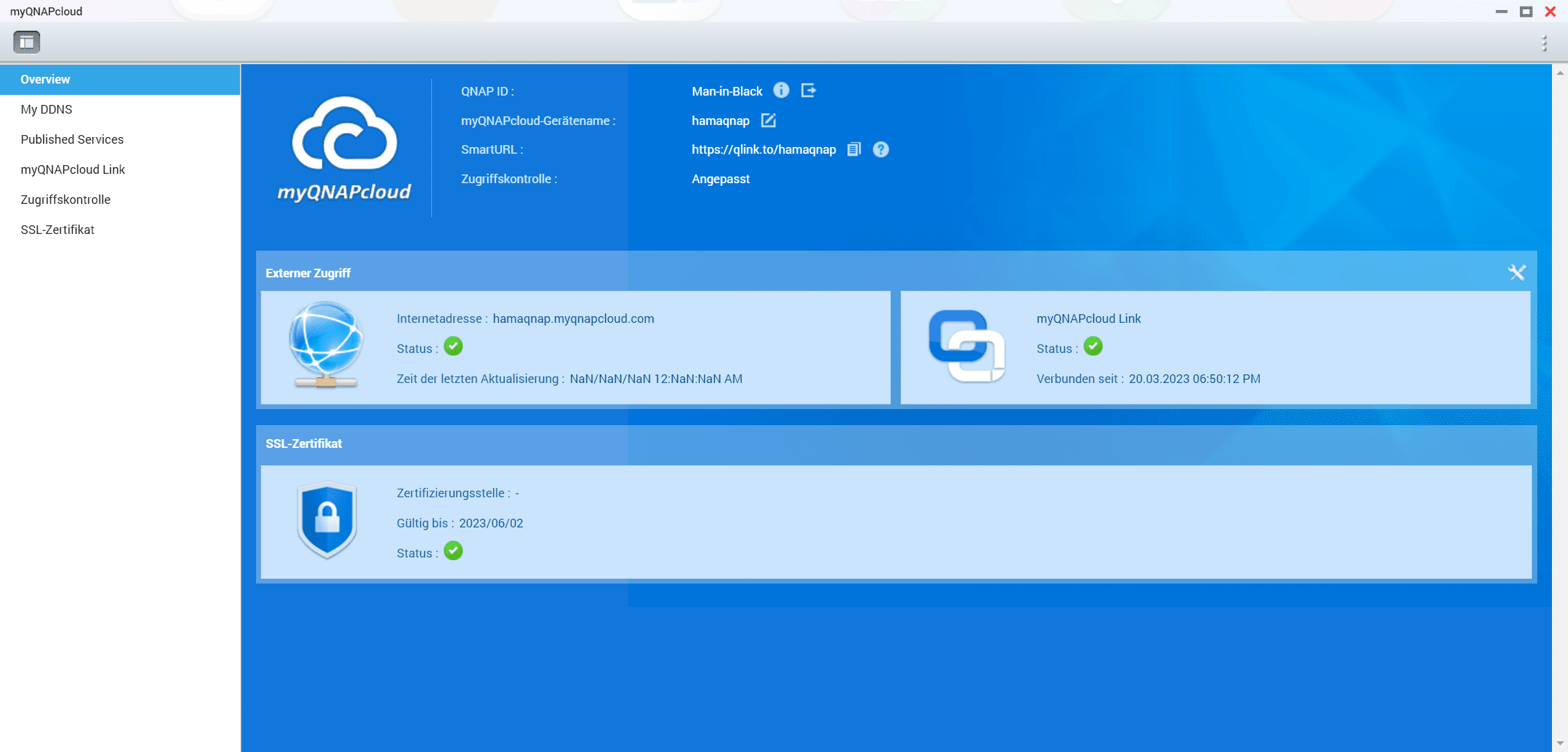The height and width of the screenshot is (752, 1568).
Task: Open the three-dot more options menu
Action: 1544,43
